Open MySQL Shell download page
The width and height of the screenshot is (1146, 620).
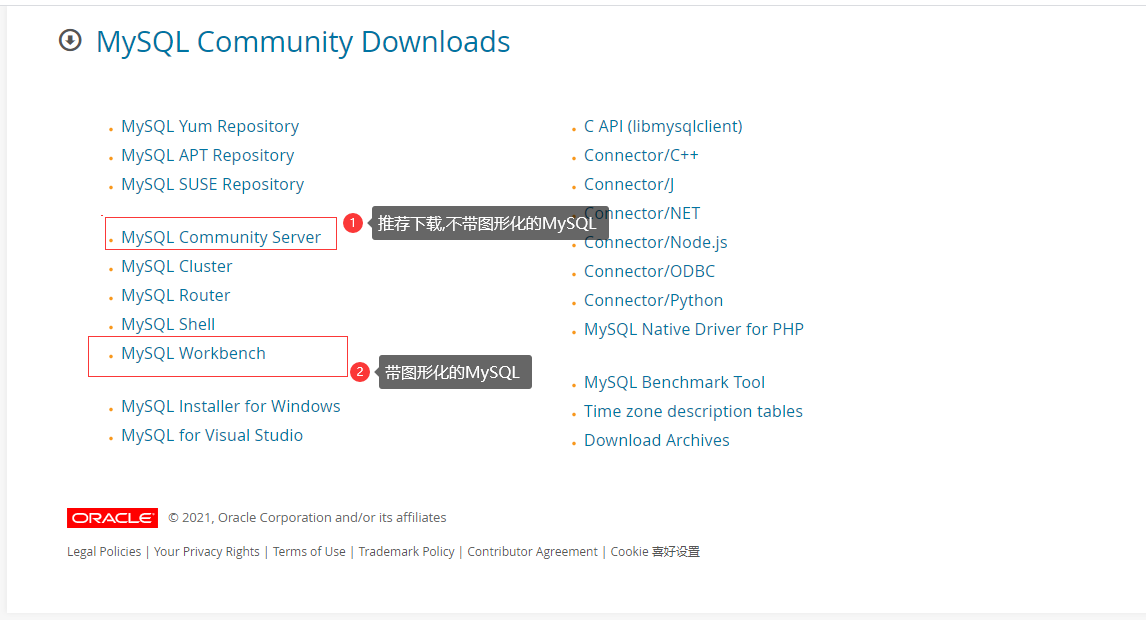tap(168, 324)
